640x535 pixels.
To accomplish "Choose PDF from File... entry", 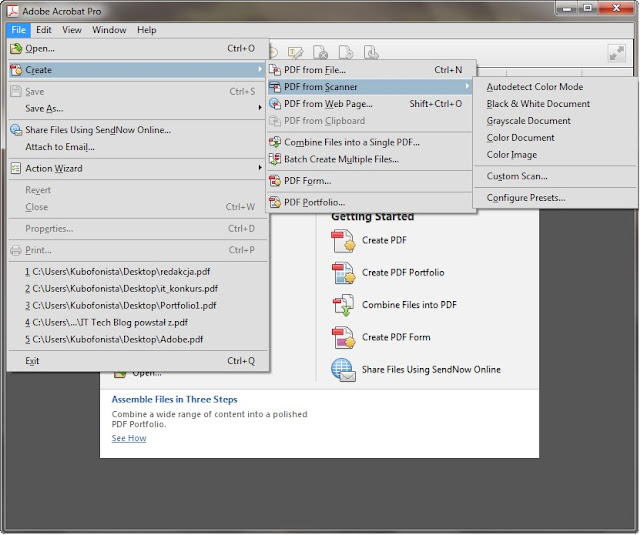I will pos(371,70).
